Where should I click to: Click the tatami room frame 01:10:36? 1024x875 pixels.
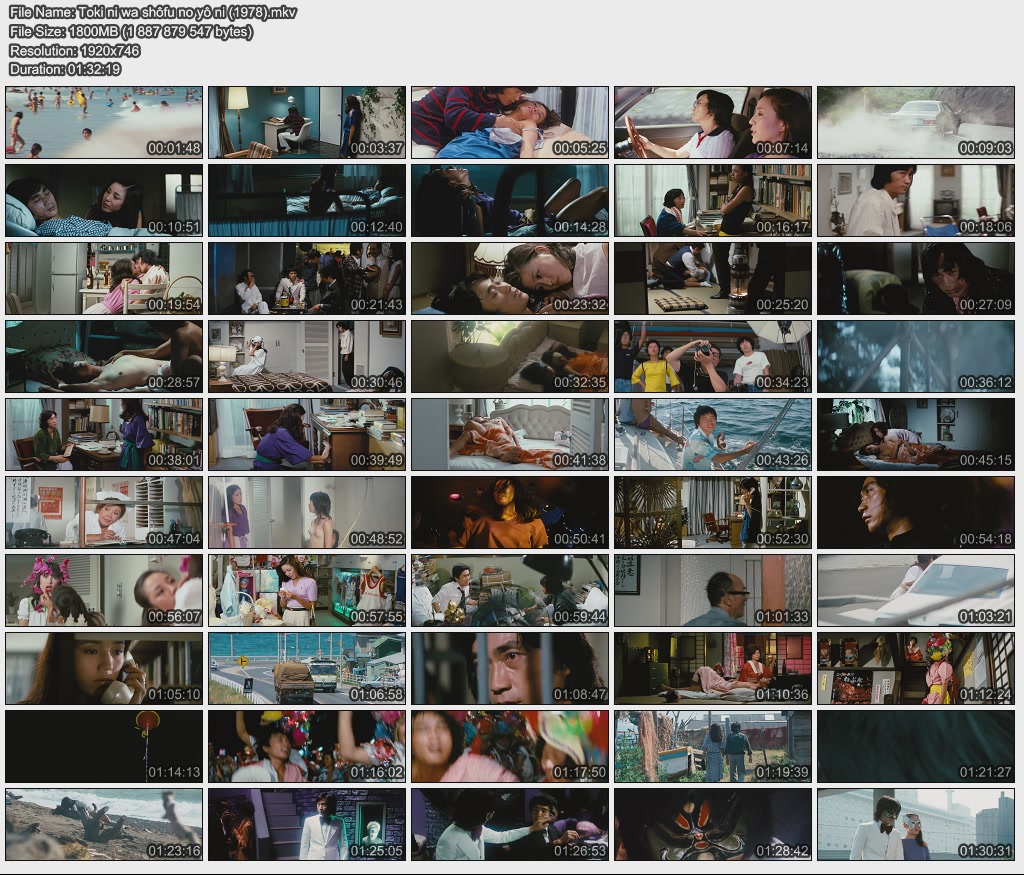713,669
